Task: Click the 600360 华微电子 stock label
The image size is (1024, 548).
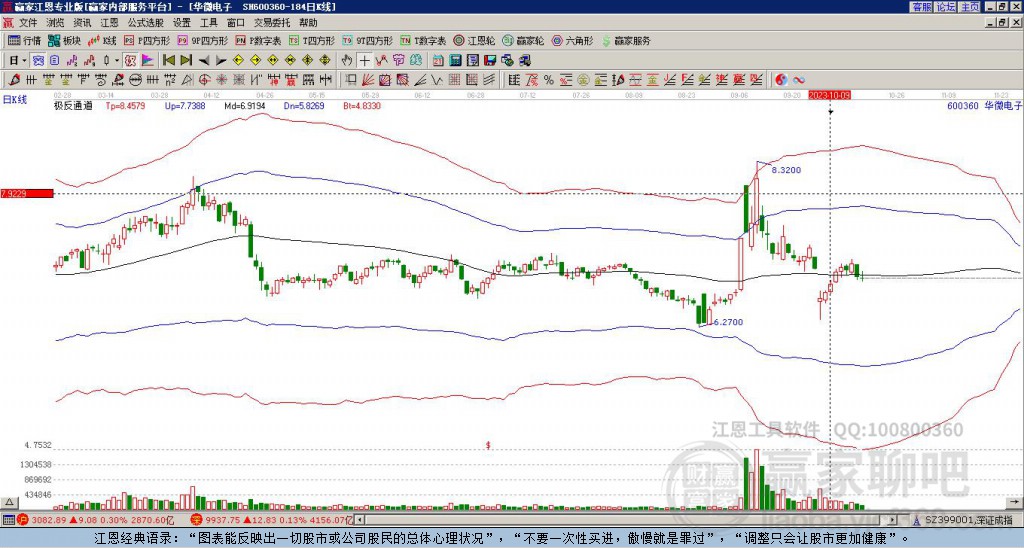Action: point(985,106)
